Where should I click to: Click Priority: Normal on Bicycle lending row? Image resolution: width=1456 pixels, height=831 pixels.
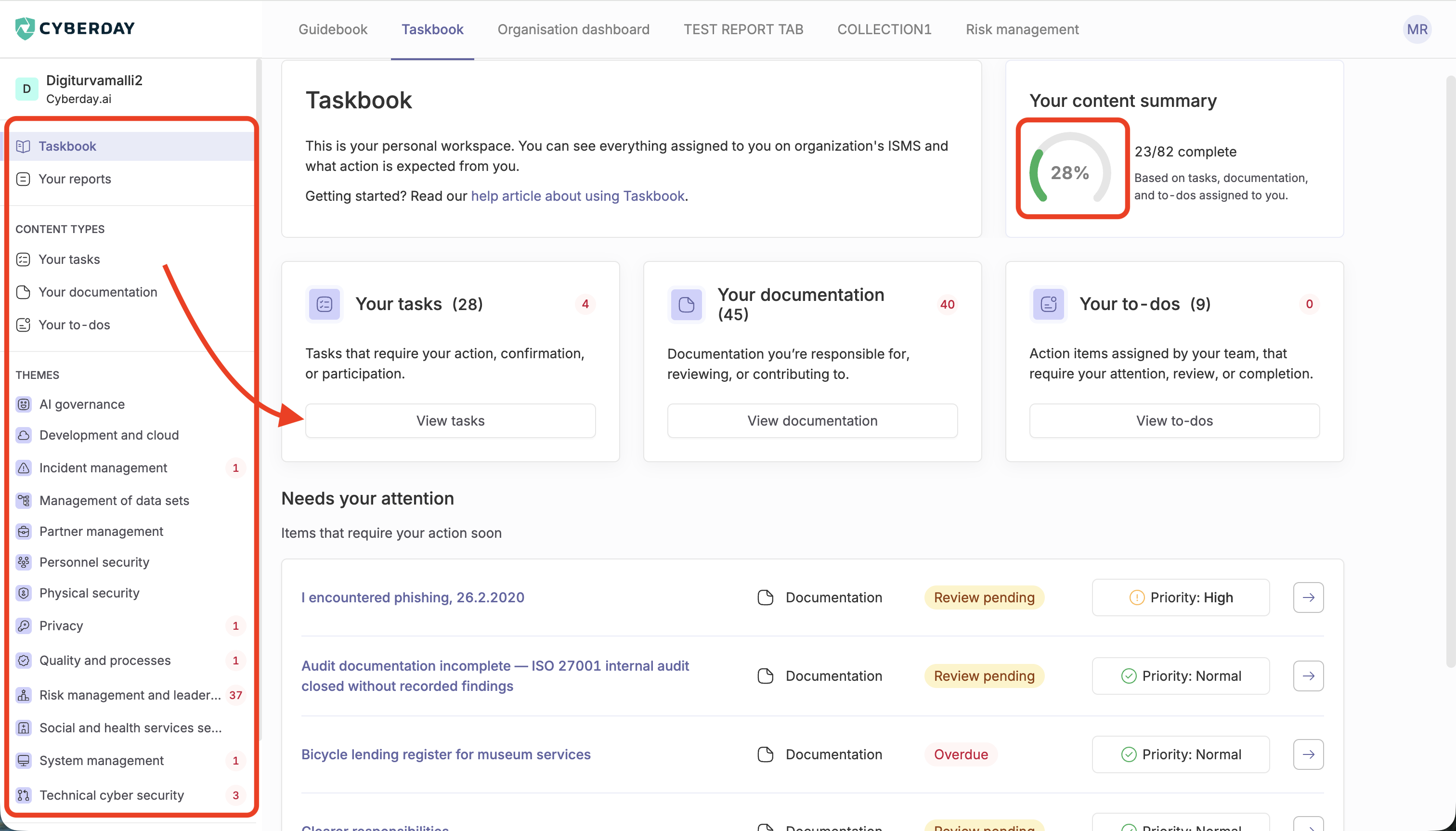(x=1180, y=754)
